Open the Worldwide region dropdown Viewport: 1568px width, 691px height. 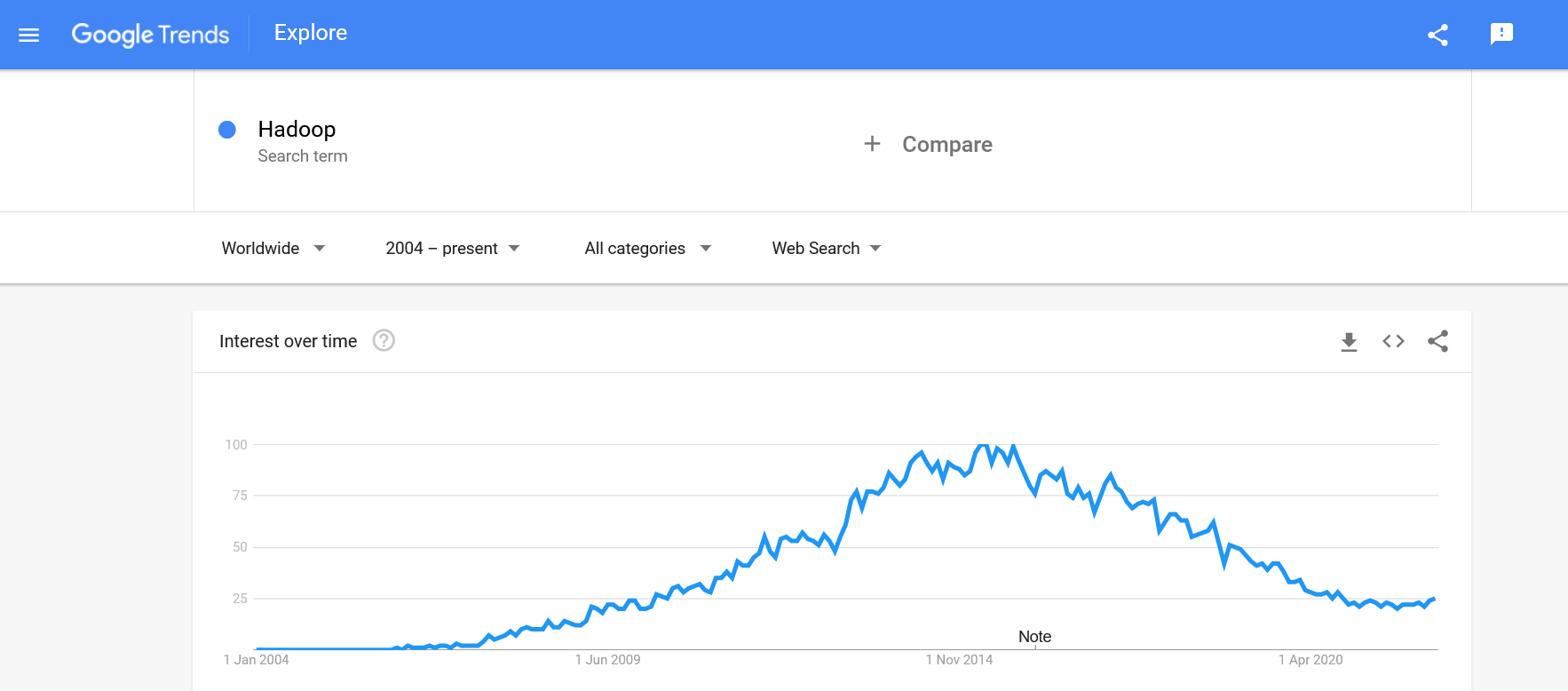(273, 248)
